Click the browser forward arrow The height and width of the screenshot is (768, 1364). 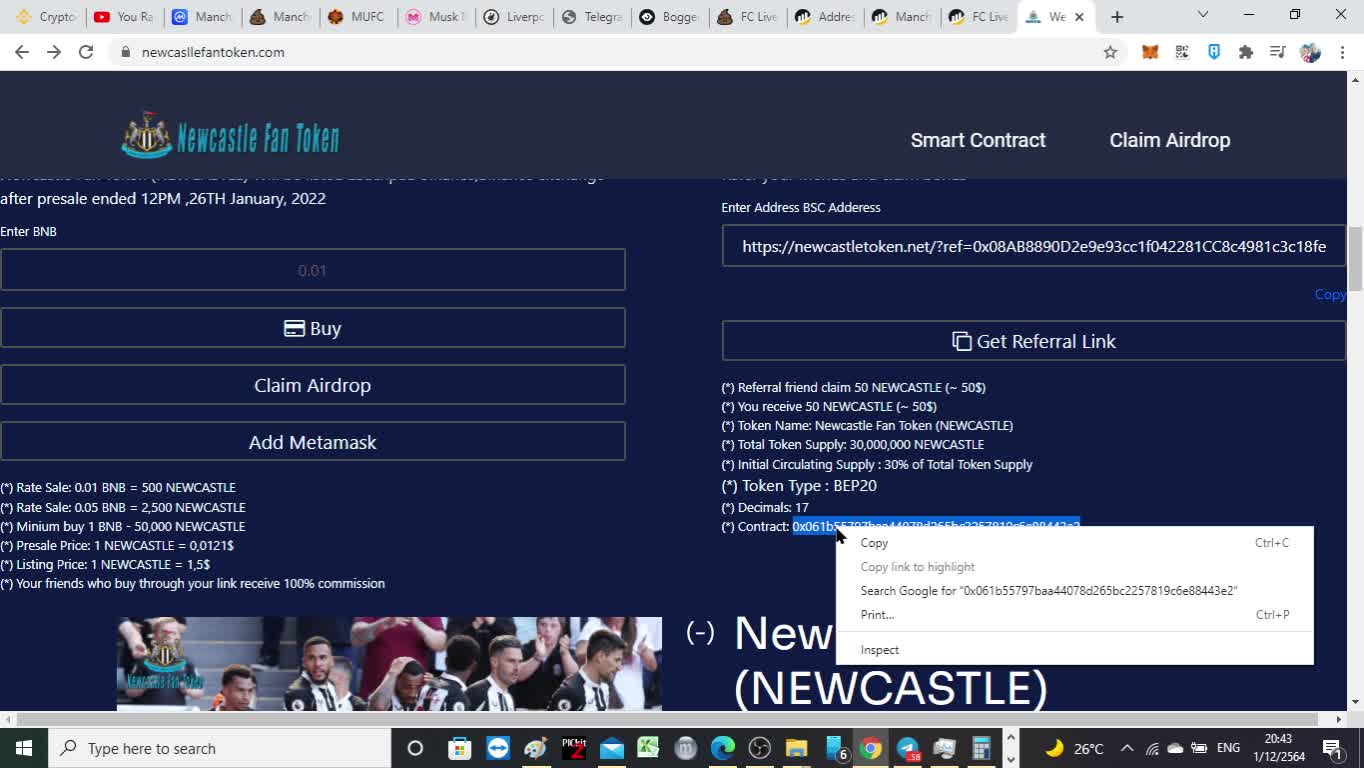(54, 52)
